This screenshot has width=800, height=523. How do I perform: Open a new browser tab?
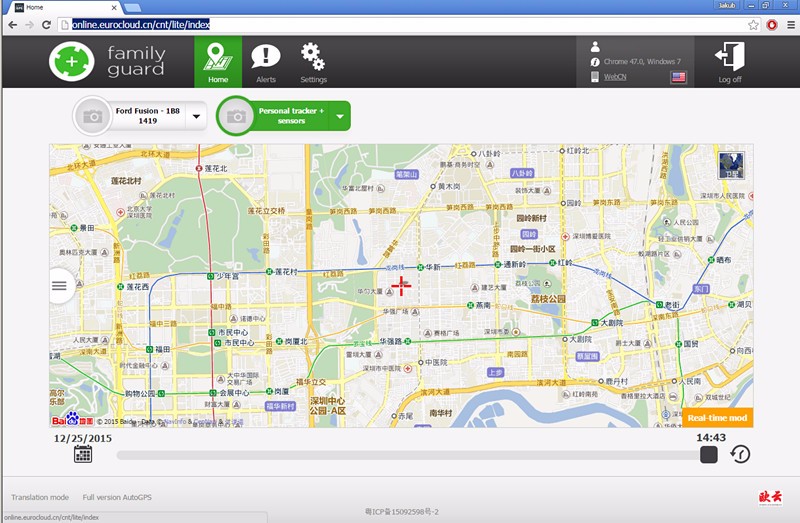point(133,7)
